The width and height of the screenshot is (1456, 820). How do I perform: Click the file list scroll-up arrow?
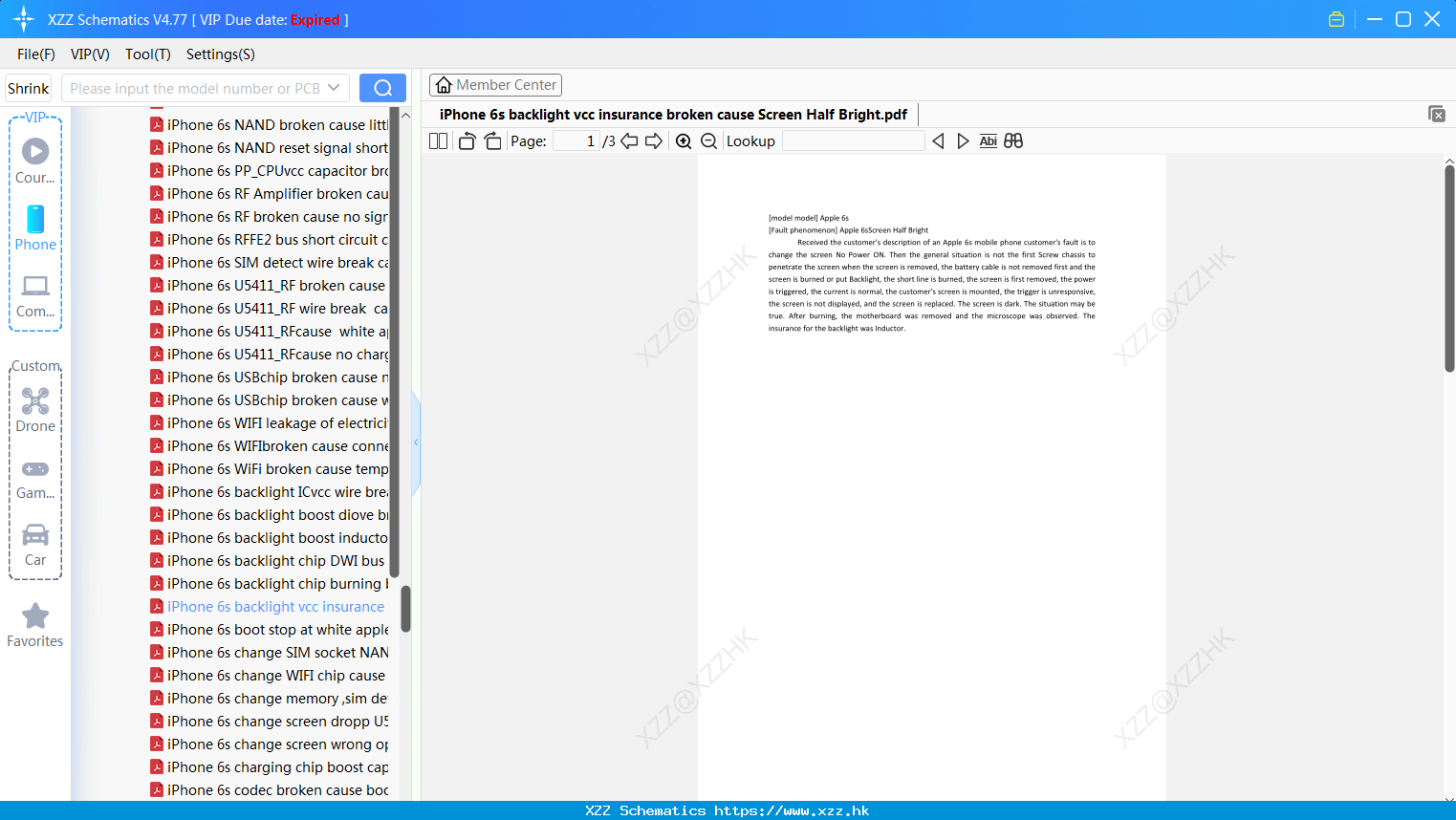click(x=405, y=115)
